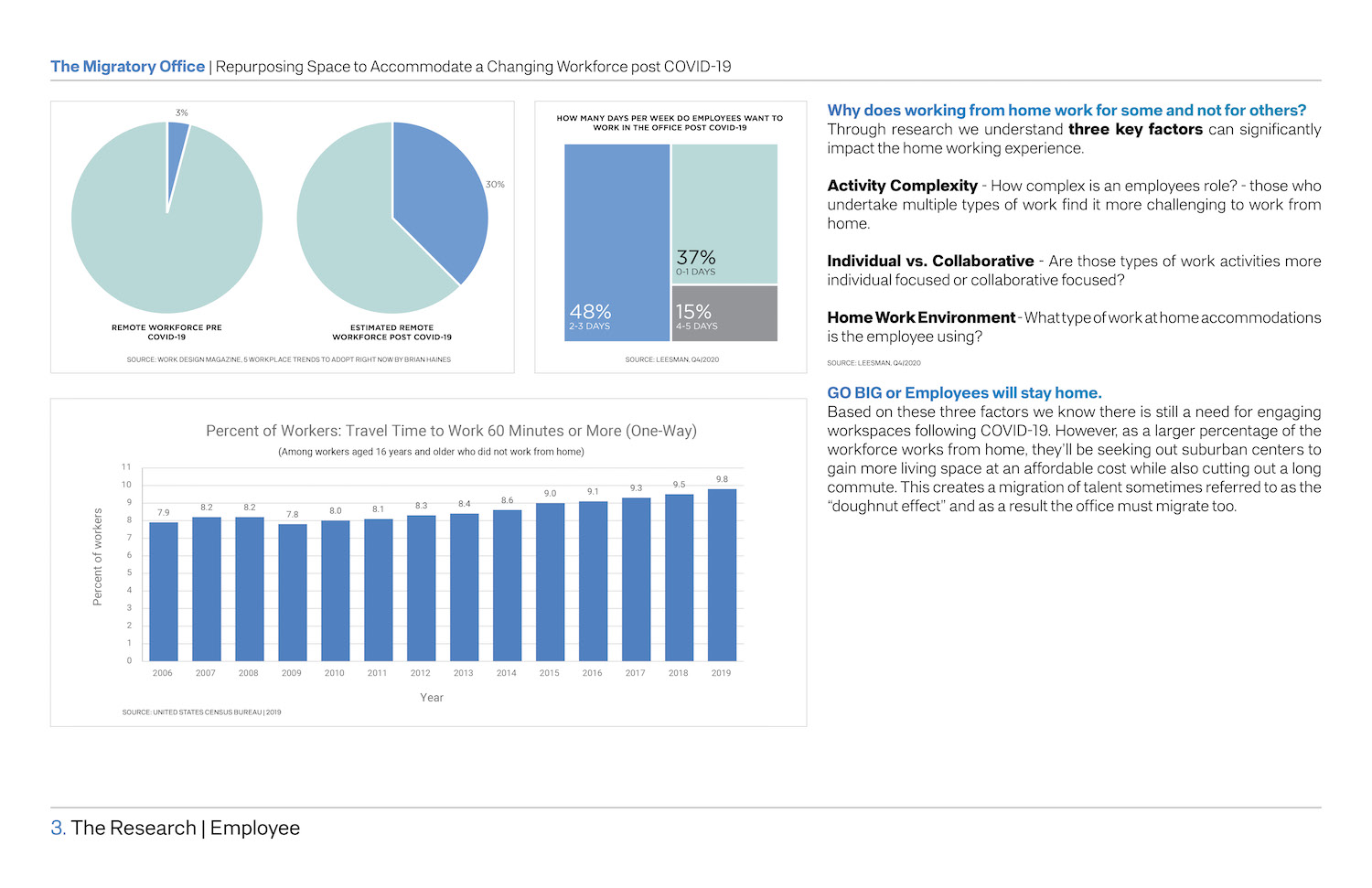
Task: Click the 'Remote Workforce Pre COVID-19' pie label
Action: click(x=166, y=332)
